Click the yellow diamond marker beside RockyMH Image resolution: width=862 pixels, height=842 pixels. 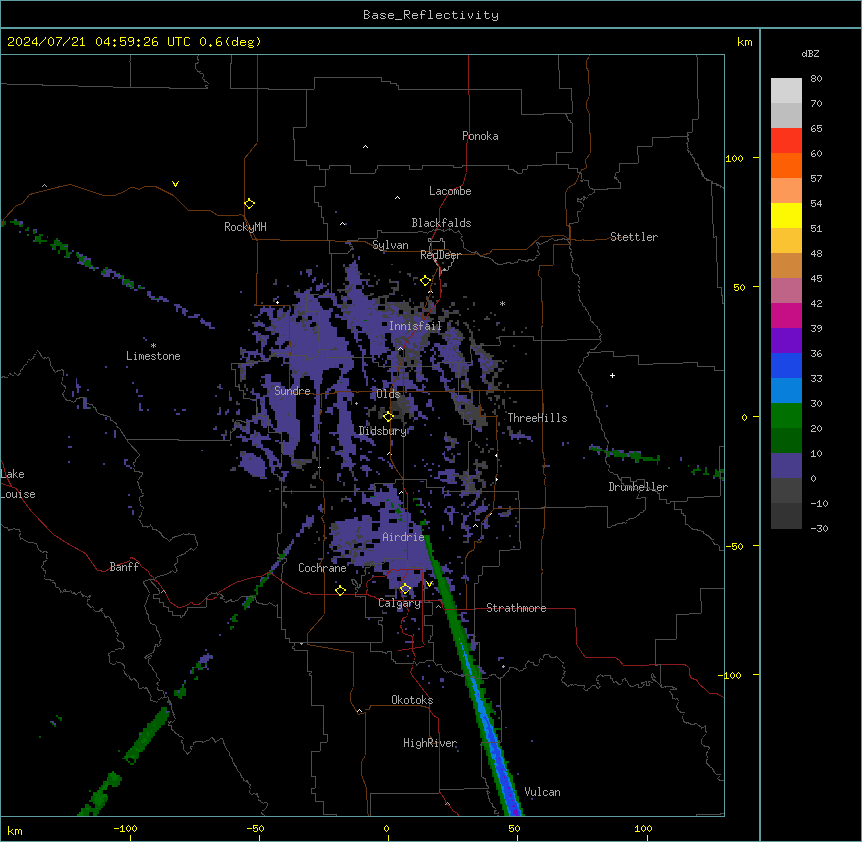click(249, 203)
